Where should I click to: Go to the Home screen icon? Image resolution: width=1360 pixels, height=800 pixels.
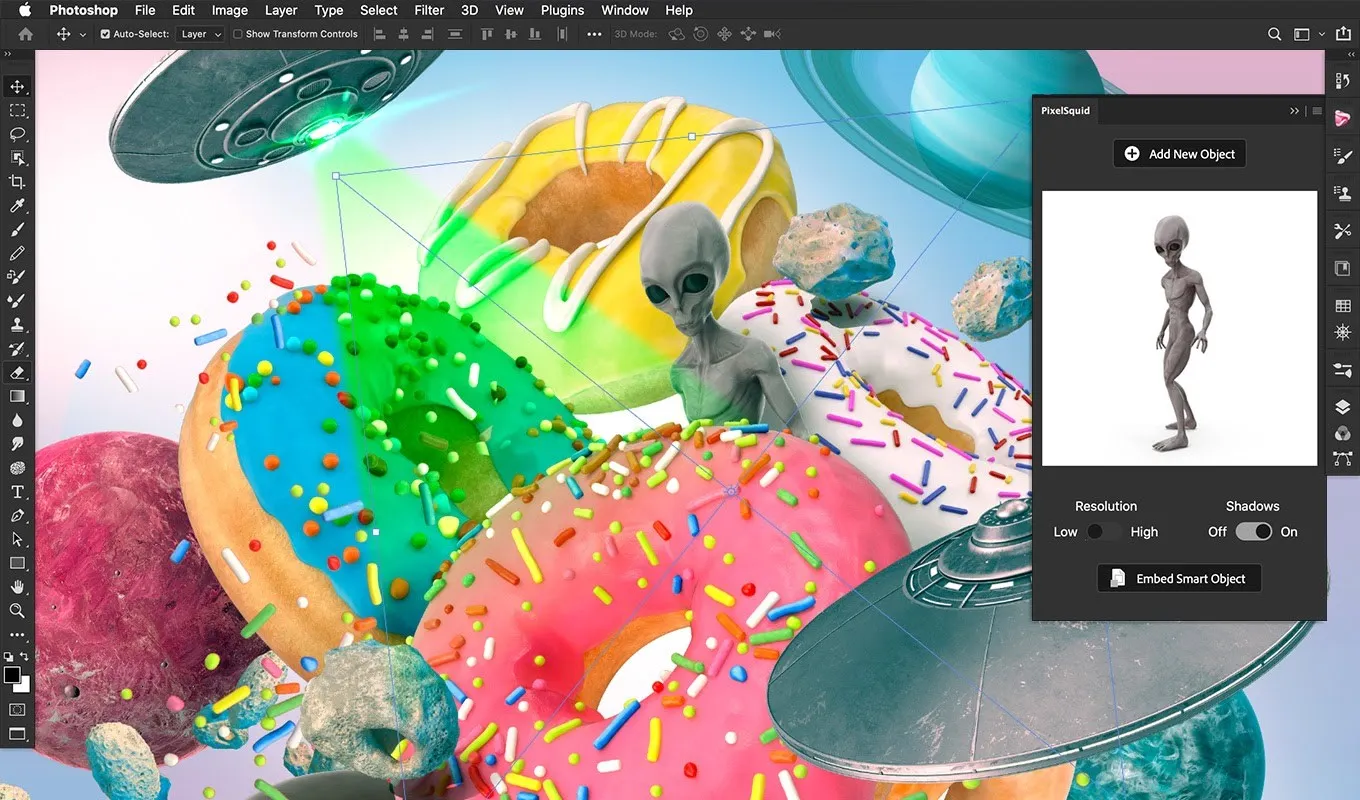pyautogui.click(x=26, y=34)
